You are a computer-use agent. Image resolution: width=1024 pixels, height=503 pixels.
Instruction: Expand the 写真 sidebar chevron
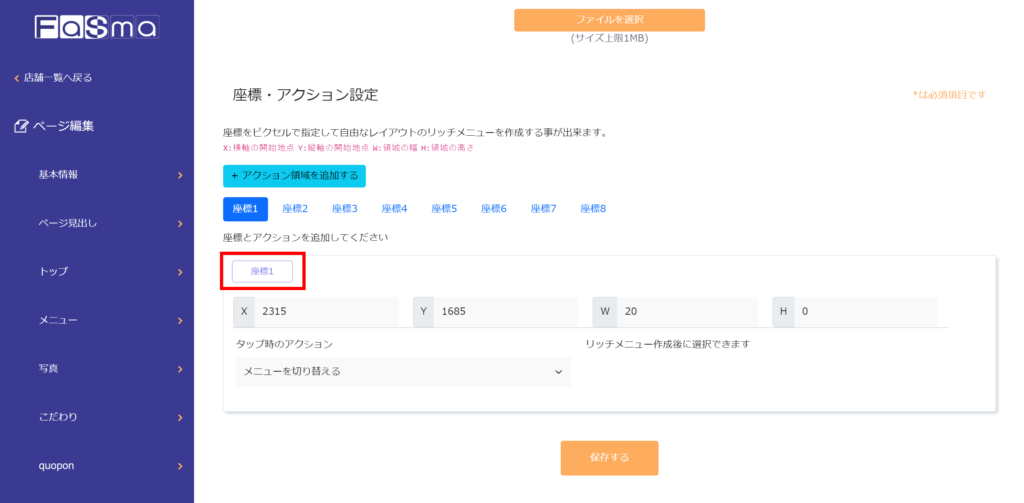tap(180, 369)
